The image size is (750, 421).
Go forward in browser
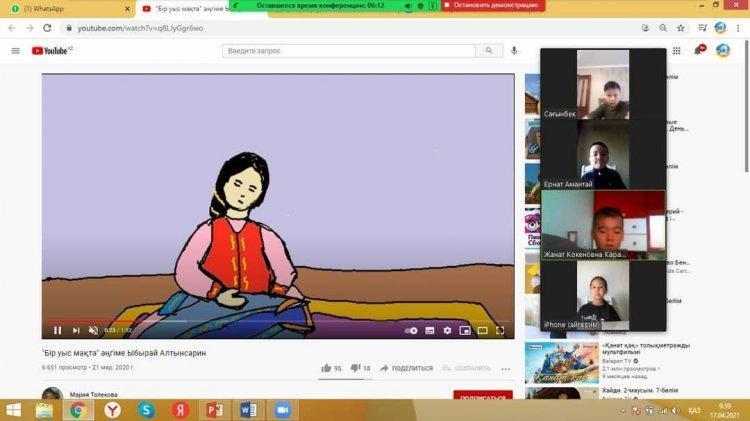click(x=30, y=28)
